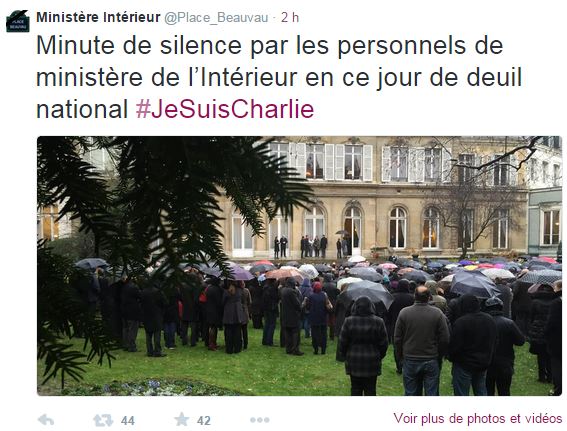
Task: Retweet the post via retweet icon
Action: coord(103,420)
